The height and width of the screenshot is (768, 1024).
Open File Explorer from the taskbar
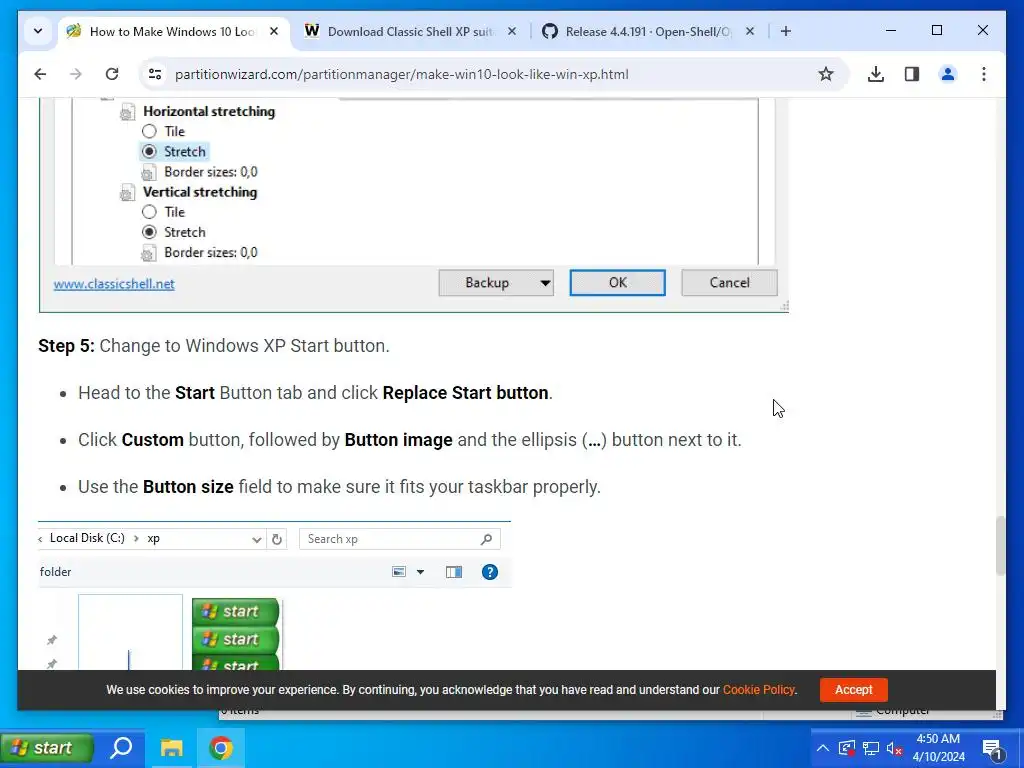point(172,748)
